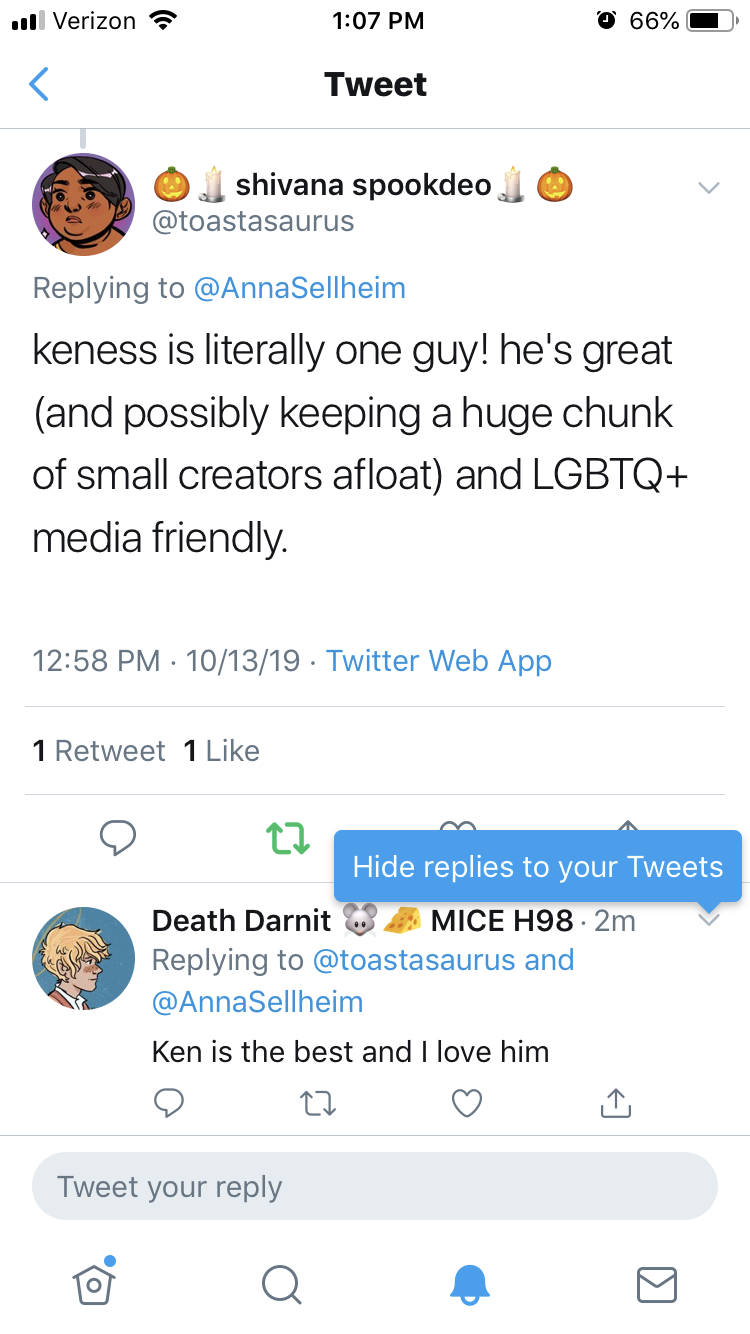The width and height of the screenshot is (750, 1334).
Task: Undo retweet with the green retweet icon
Action: pyautogui.click(x=288, y=838)
